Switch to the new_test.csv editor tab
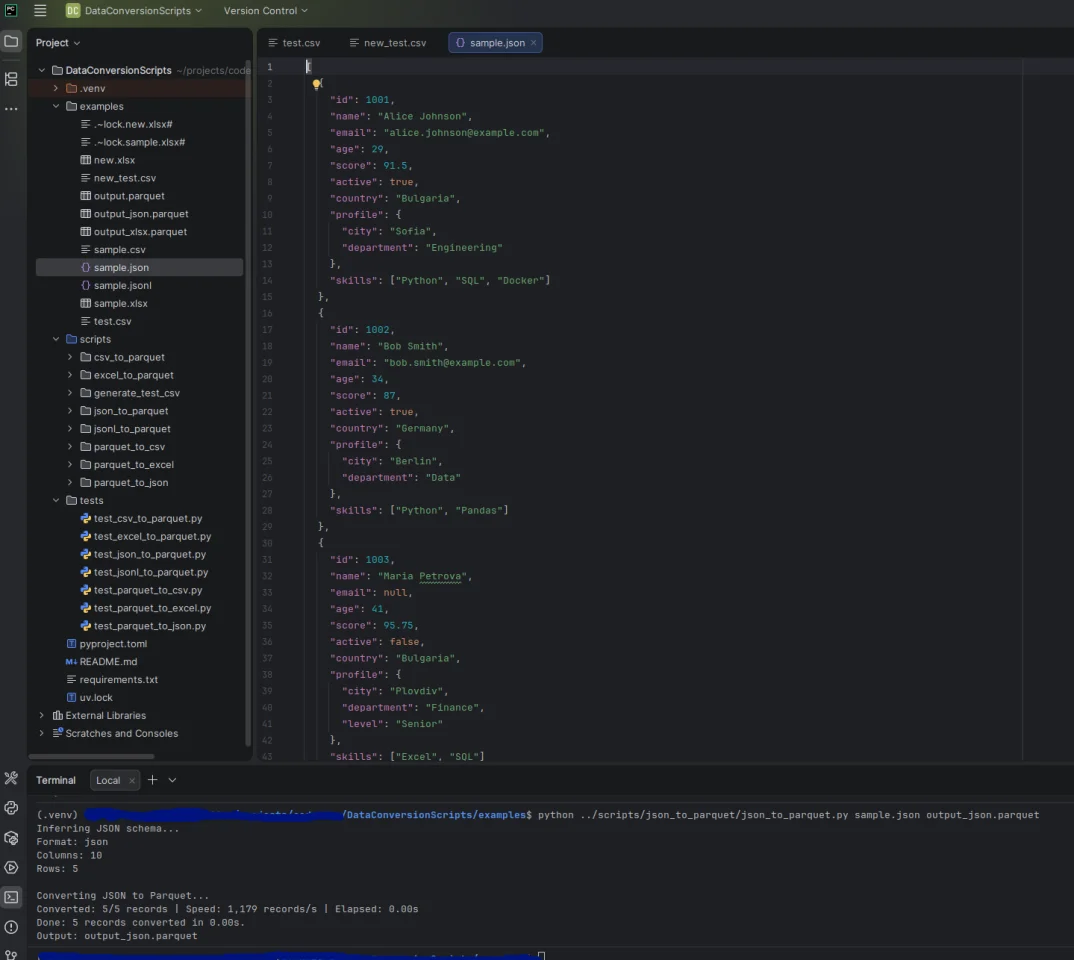Image resolution: width=1074 pixels, height=960 pixels. [x=388, y=42]
